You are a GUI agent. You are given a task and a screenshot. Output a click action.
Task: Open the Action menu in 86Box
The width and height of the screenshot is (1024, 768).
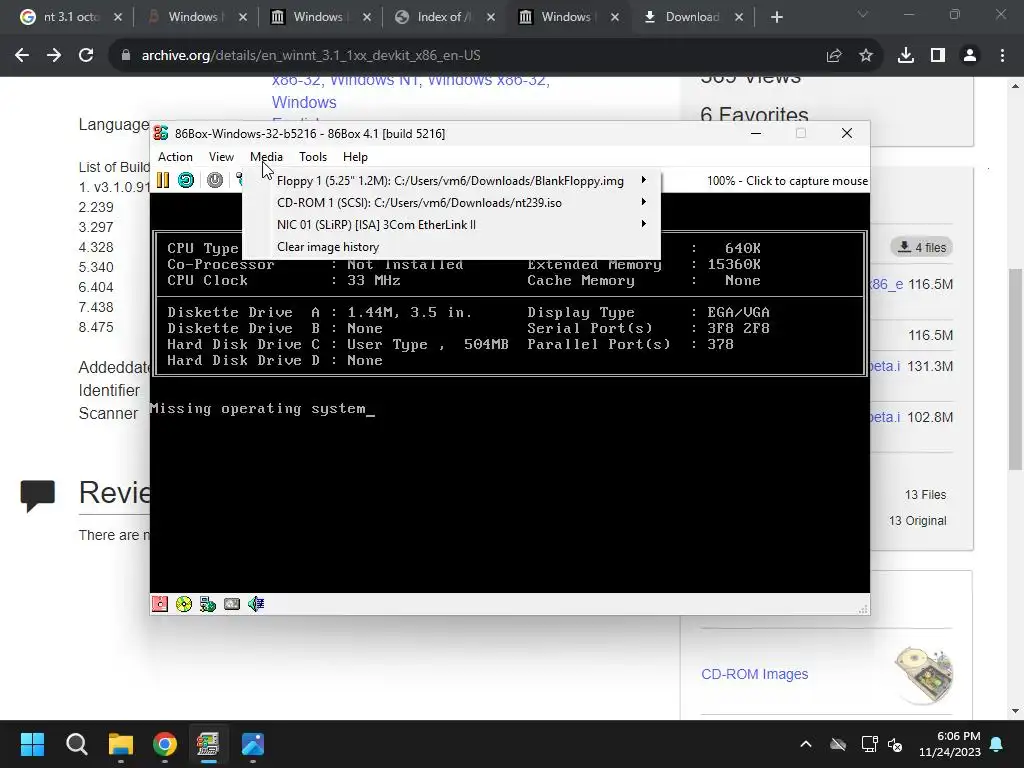175,157
